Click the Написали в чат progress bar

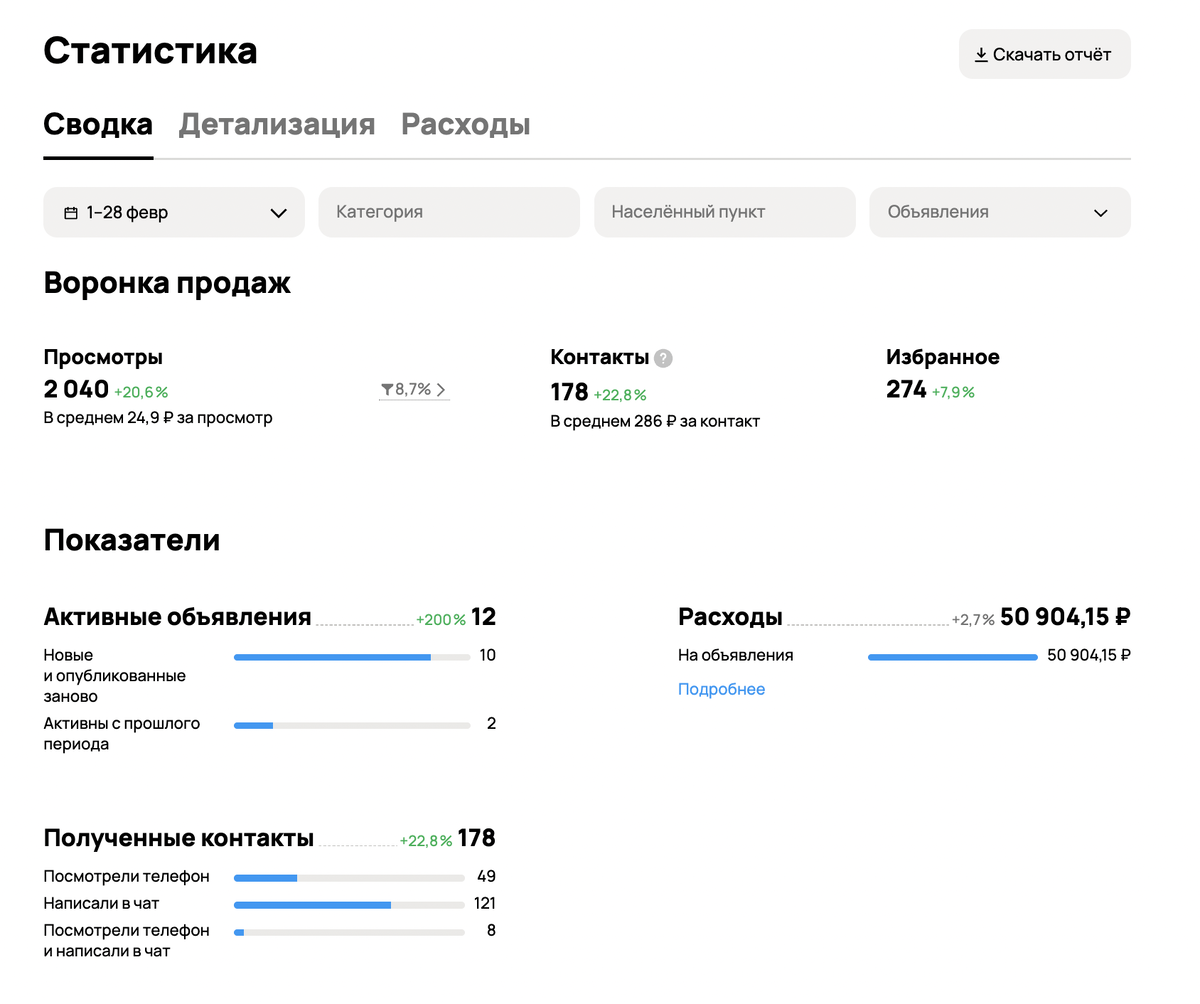(x=348, y=904)
